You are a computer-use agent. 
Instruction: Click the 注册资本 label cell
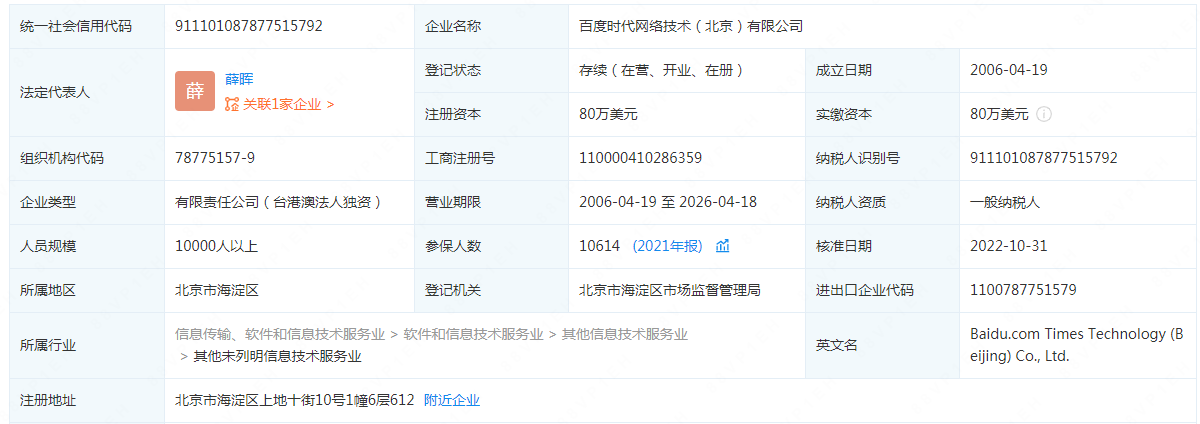(x=490, y=114)
